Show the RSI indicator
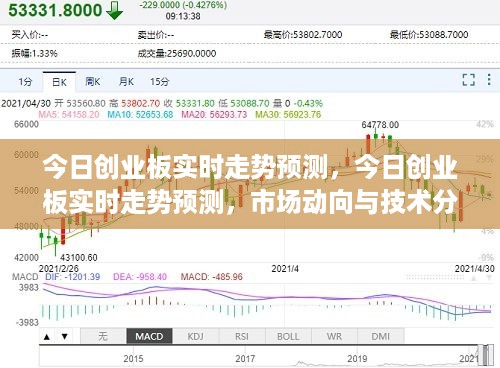Viewport: 500px width, 368px height. tap(242, 336)
